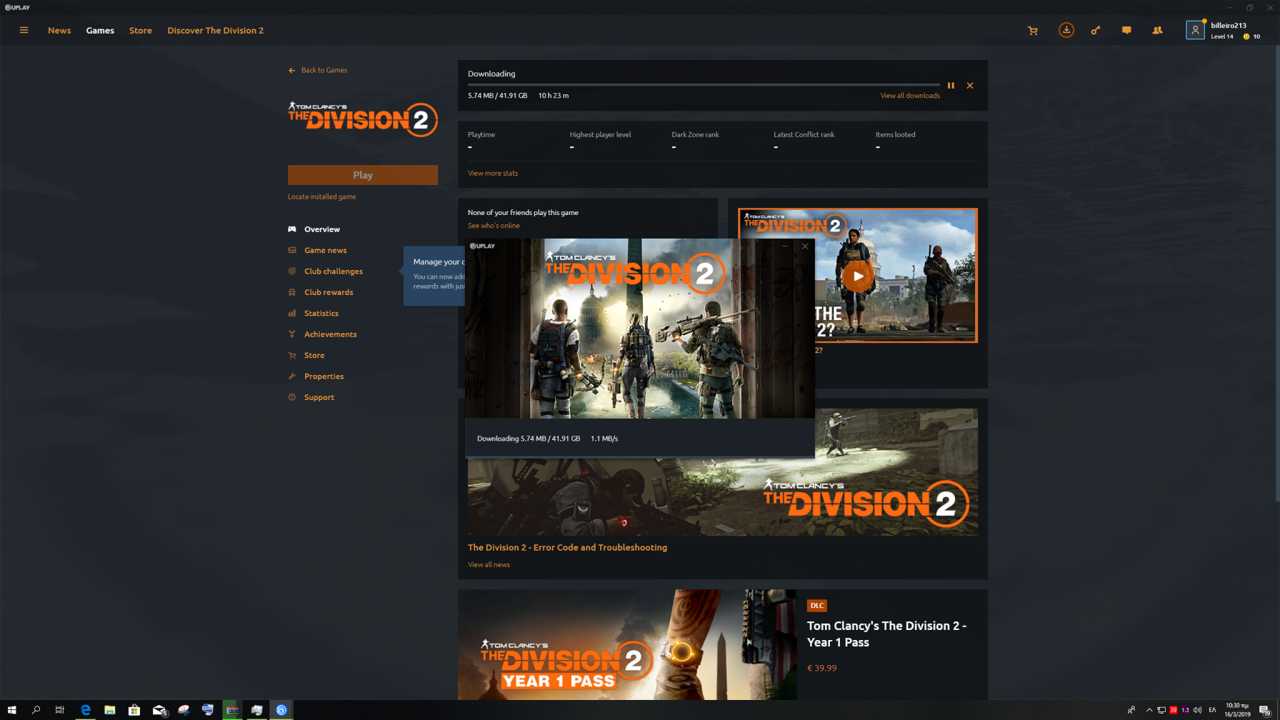
Task: Click the key activation icon
Action: click(1095, 31)
